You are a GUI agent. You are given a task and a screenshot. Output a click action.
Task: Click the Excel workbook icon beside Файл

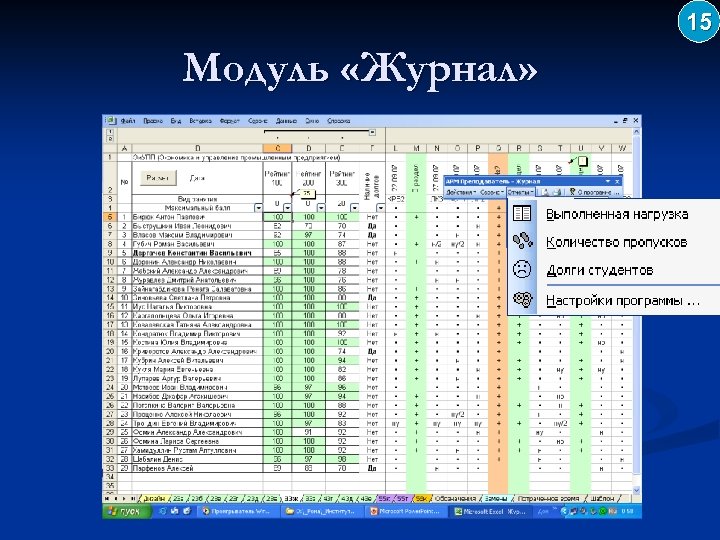(110, 120)
